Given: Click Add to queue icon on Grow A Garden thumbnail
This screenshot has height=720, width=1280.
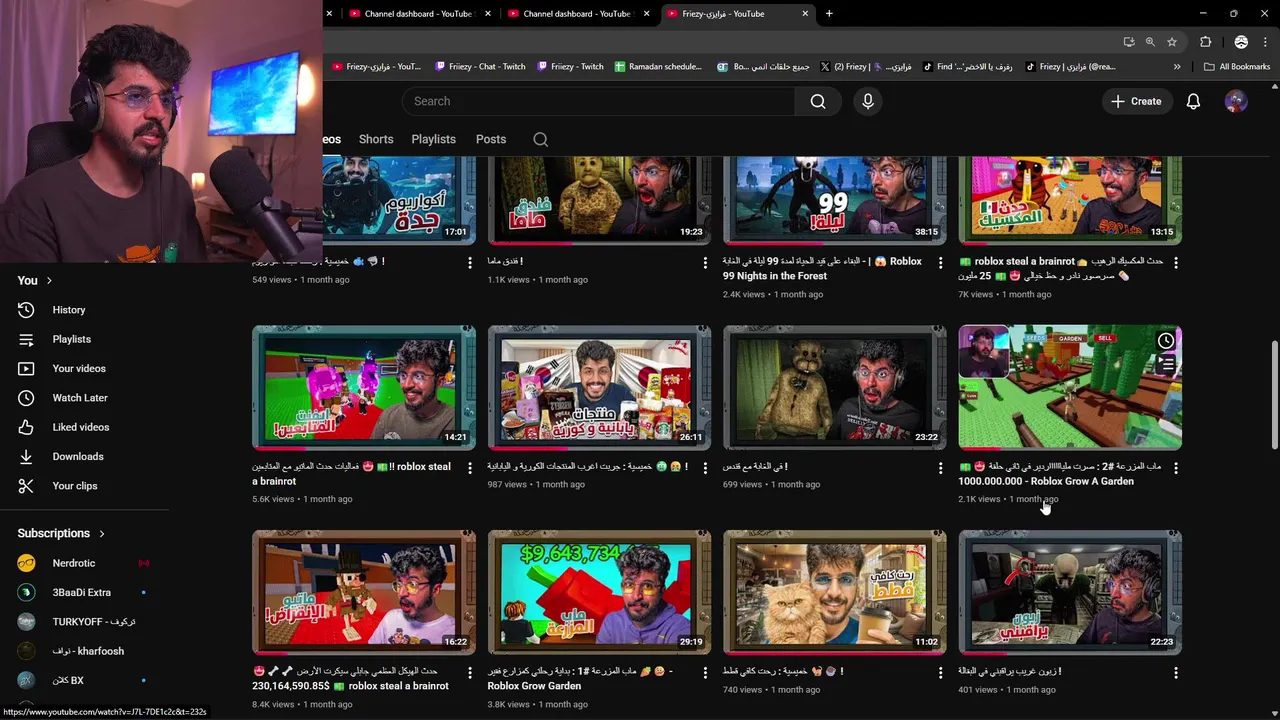Looking at the screenshot, I should click(1166, 366).
